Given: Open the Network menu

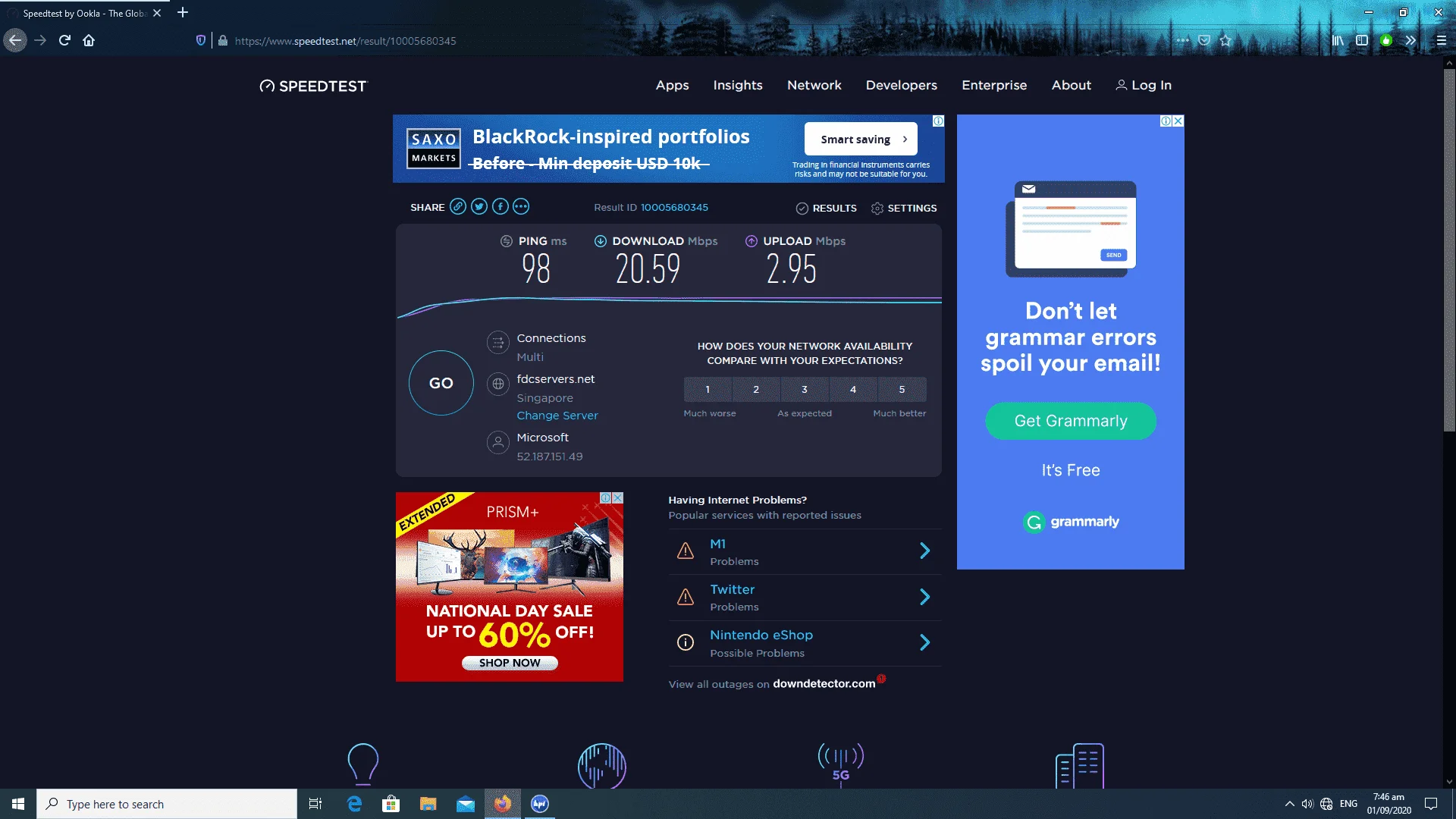Looking at the screenshot, I should pos(814,85).
